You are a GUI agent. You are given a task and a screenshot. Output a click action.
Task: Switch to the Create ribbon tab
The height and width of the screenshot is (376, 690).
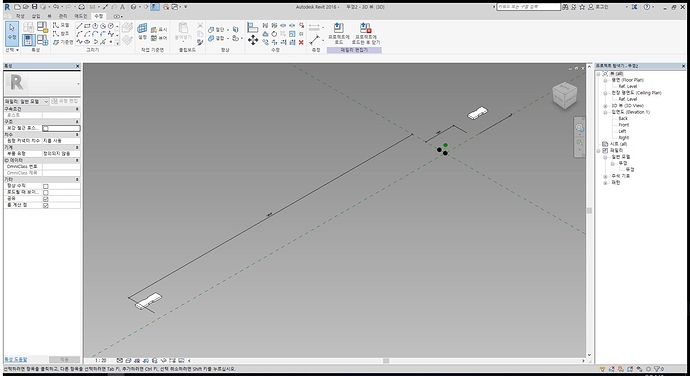click(x=20, y=16)
